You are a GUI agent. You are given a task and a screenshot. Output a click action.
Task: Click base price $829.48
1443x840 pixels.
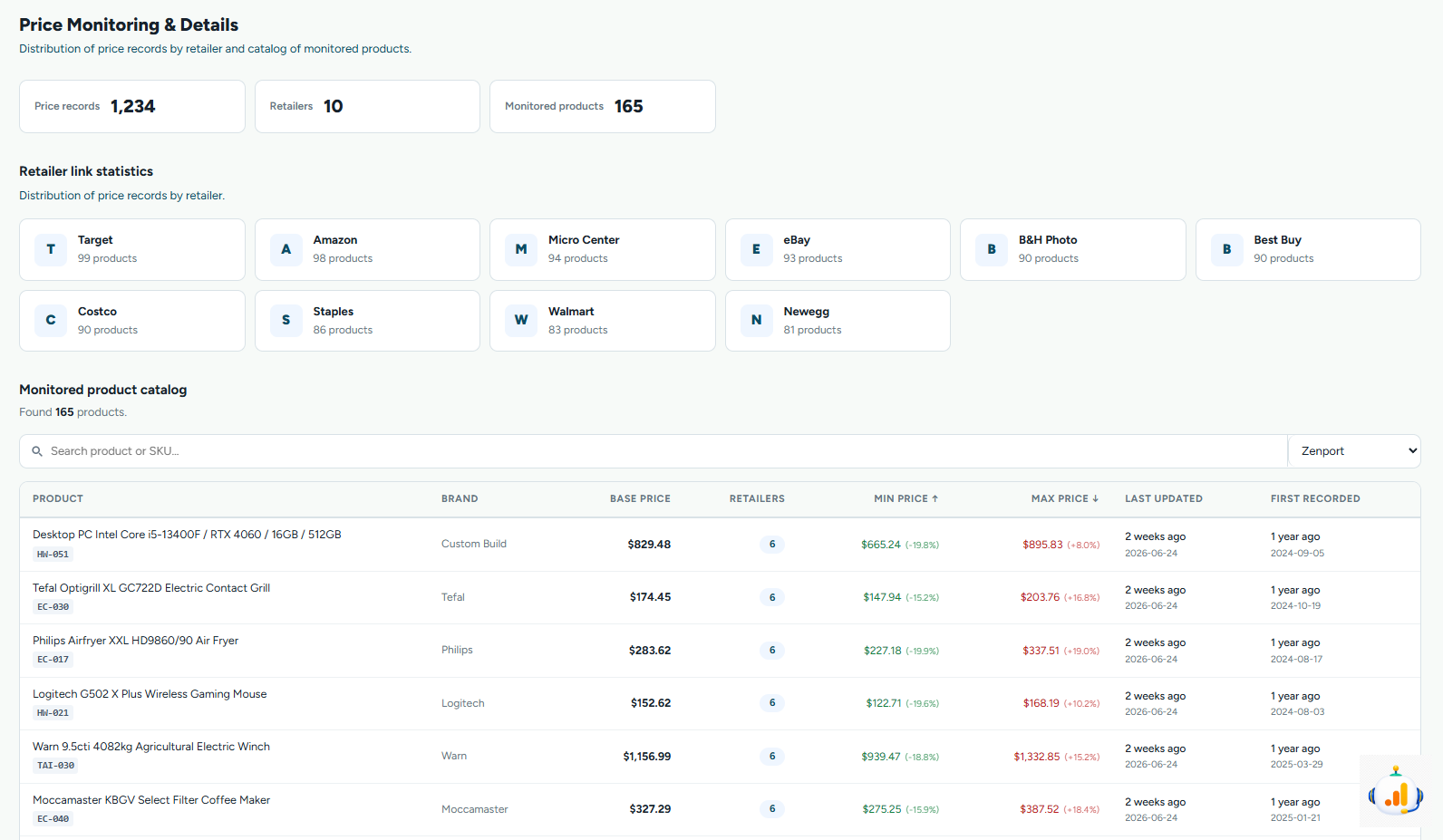tap(649, 545)
